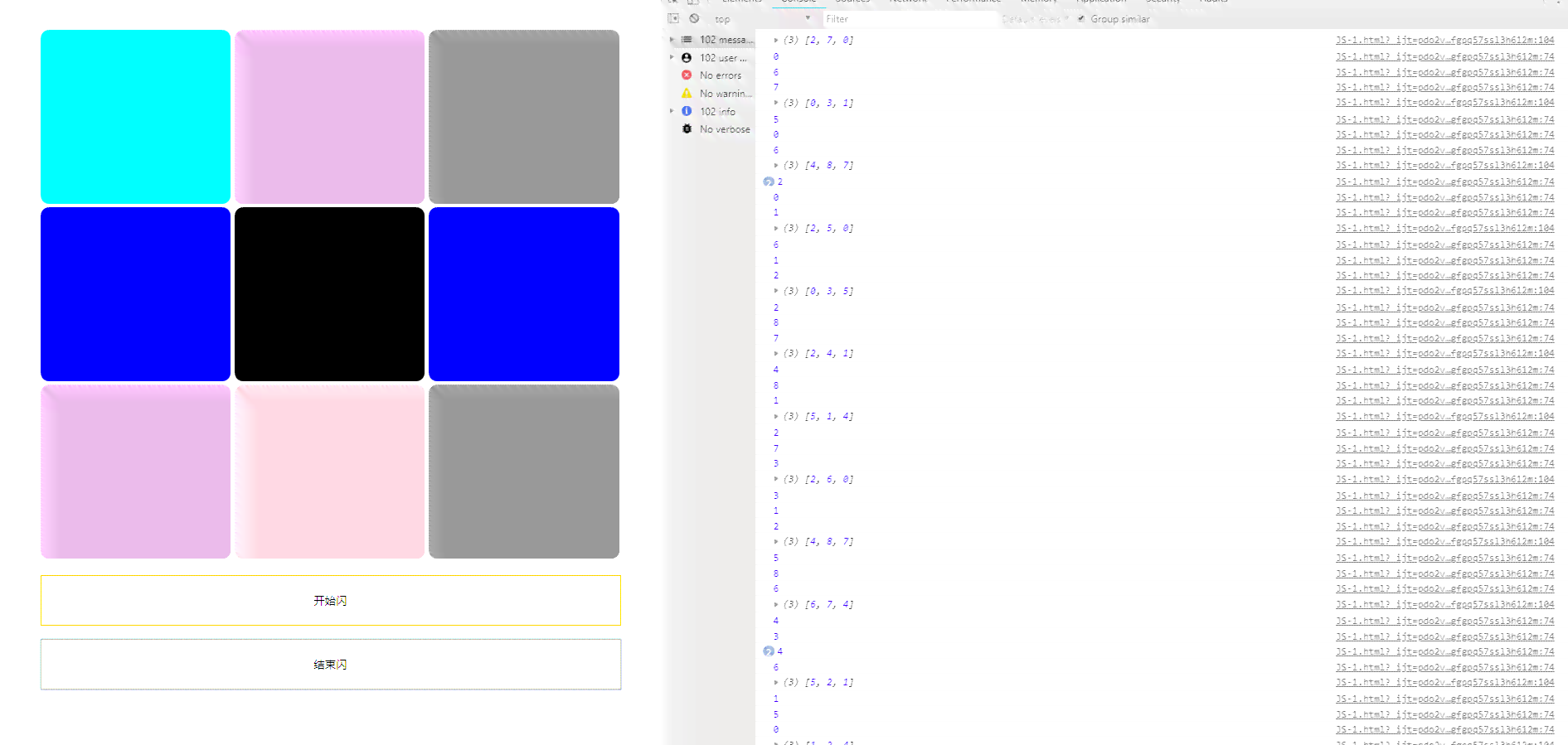Viewport: 1568px width, 745px height.
Task: Click the 开始闪 start flashing button
Action: [x=331, y=601]
